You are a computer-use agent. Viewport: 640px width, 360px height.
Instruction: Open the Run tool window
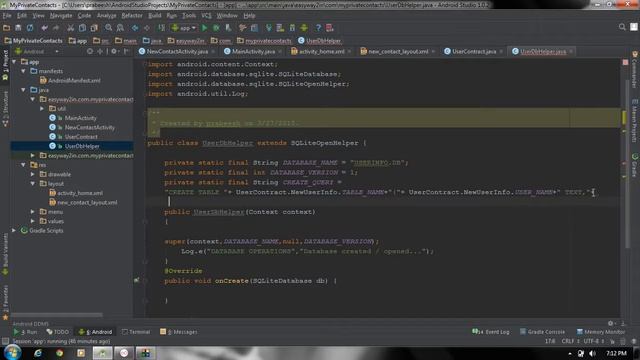coord(25,332)
